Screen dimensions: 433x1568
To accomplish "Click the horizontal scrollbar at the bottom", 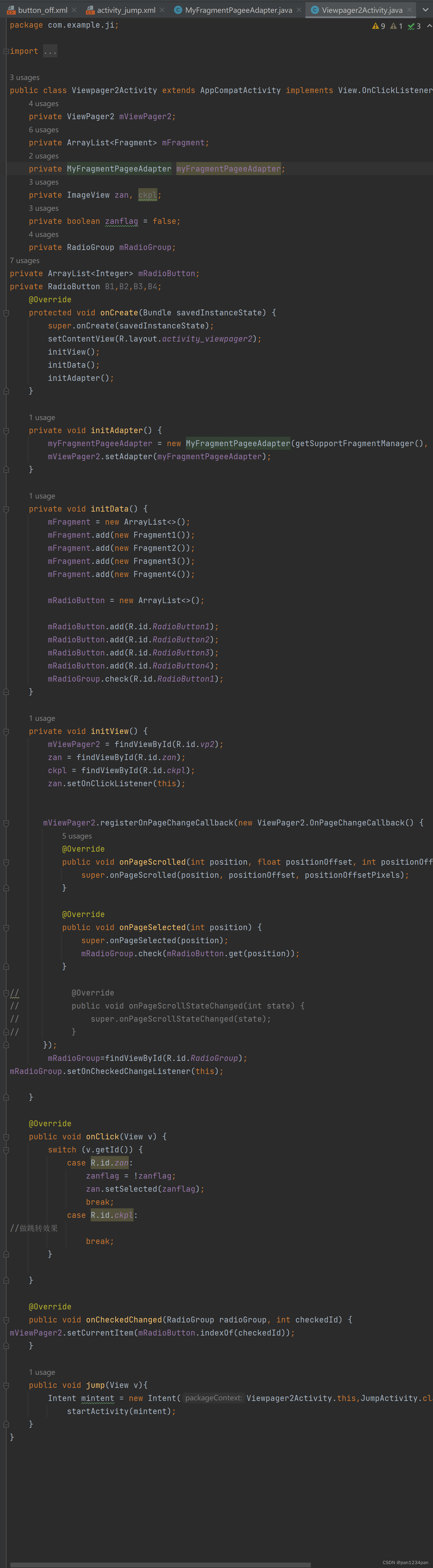I will click(160, 1565).
